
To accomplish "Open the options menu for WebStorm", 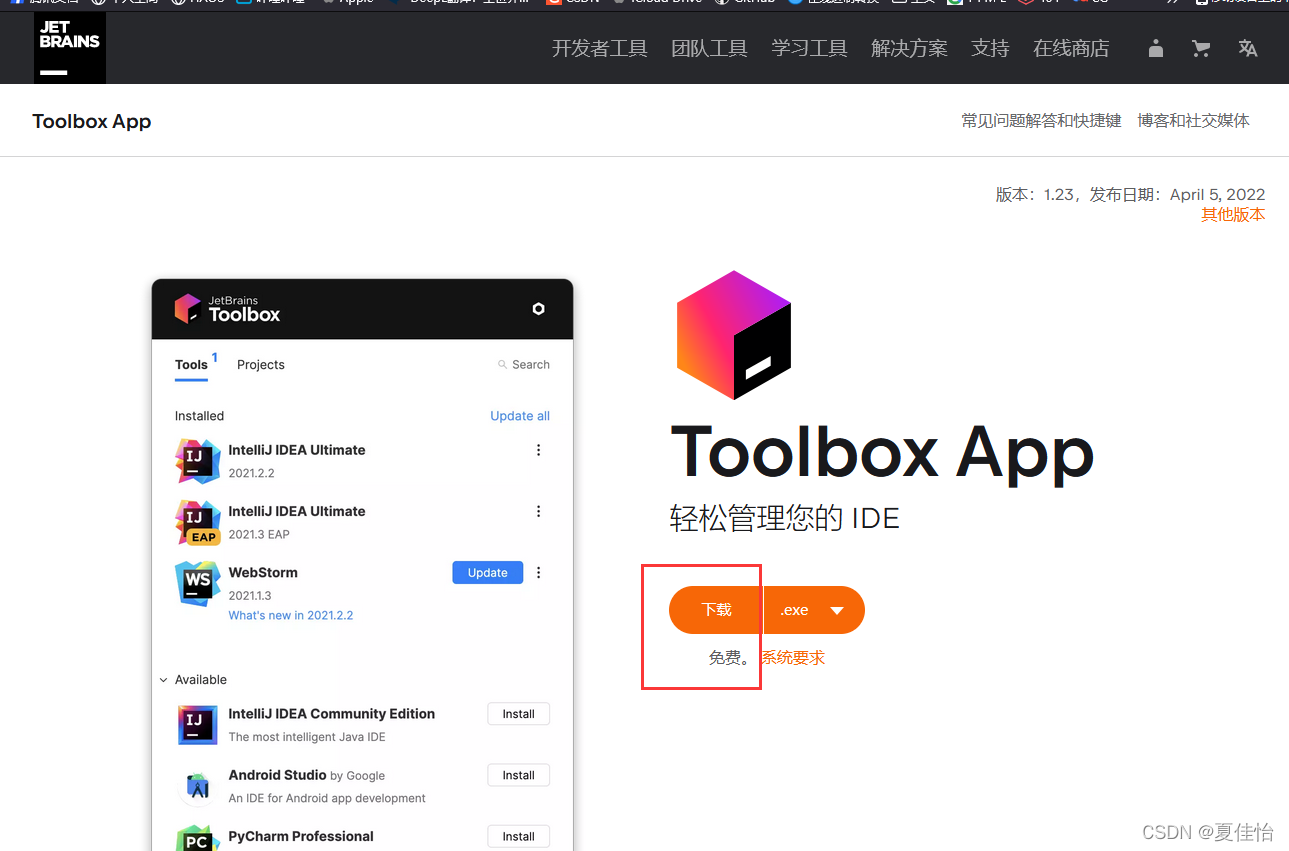I will [538, 573].
